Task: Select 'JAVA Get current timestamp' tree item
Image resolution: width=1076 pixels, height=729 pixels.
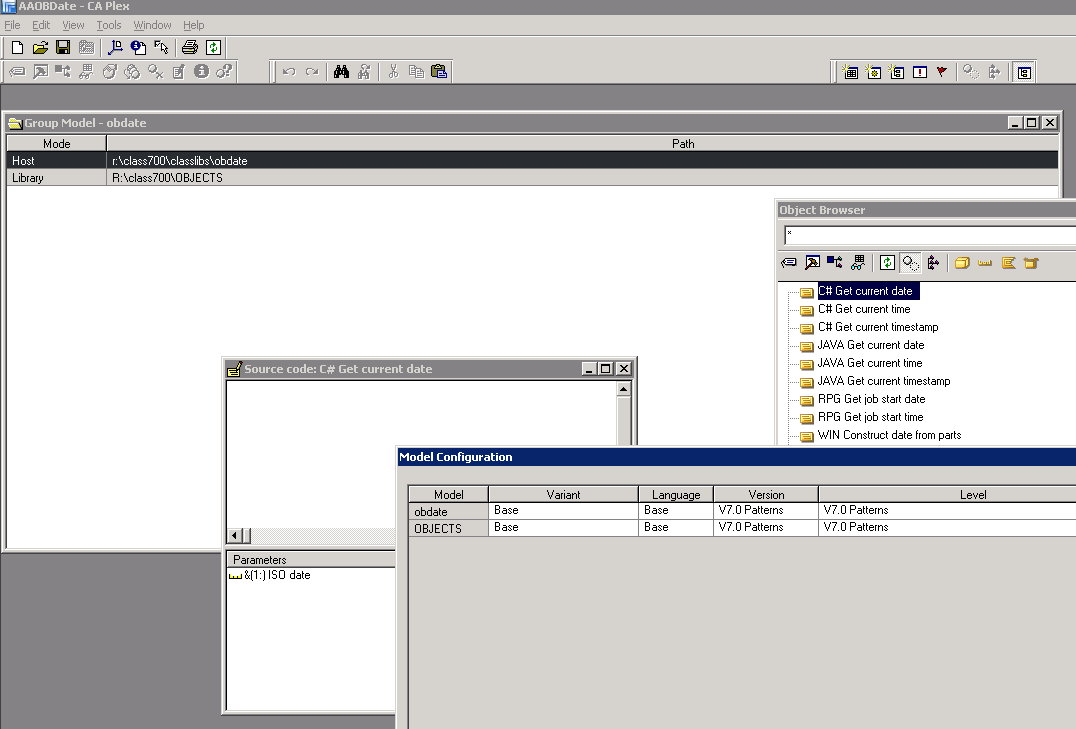Action: click(884, 381)
